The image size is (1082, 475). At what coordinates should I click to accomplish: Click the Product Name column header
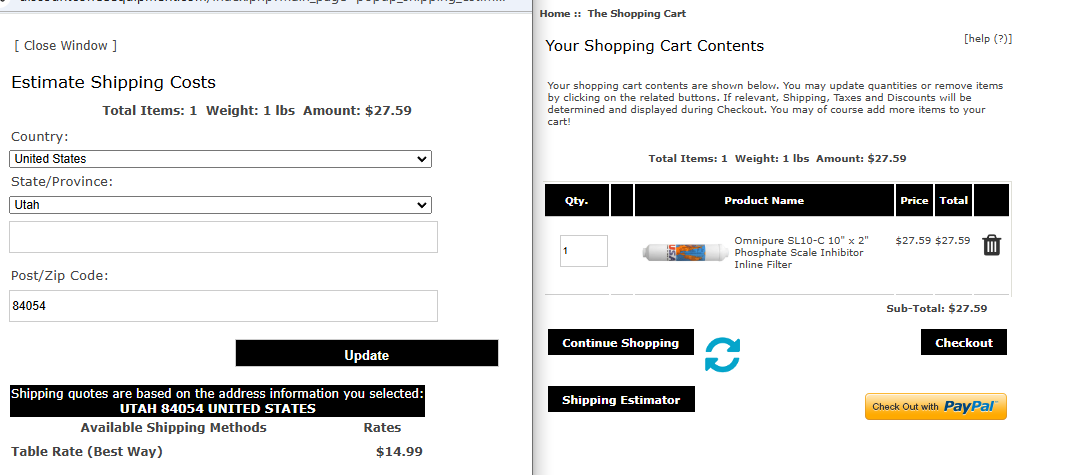pyautogui.click(x=764, y=201)
